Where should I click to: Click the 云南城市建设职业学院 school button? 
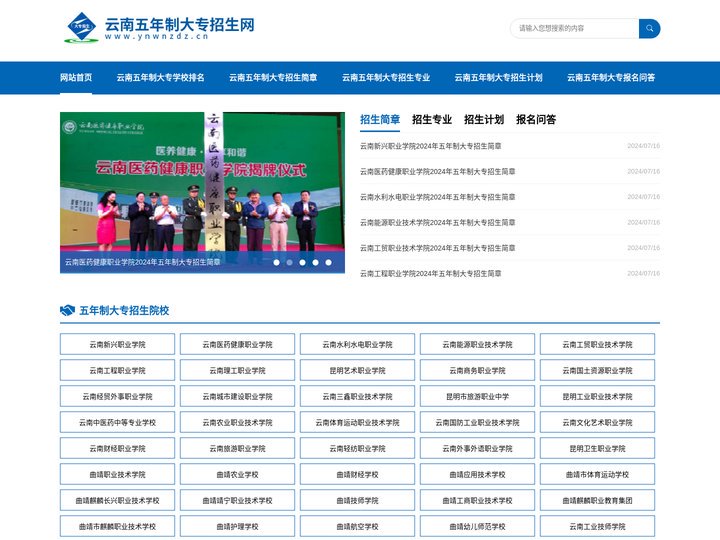(x=237, y=396)
